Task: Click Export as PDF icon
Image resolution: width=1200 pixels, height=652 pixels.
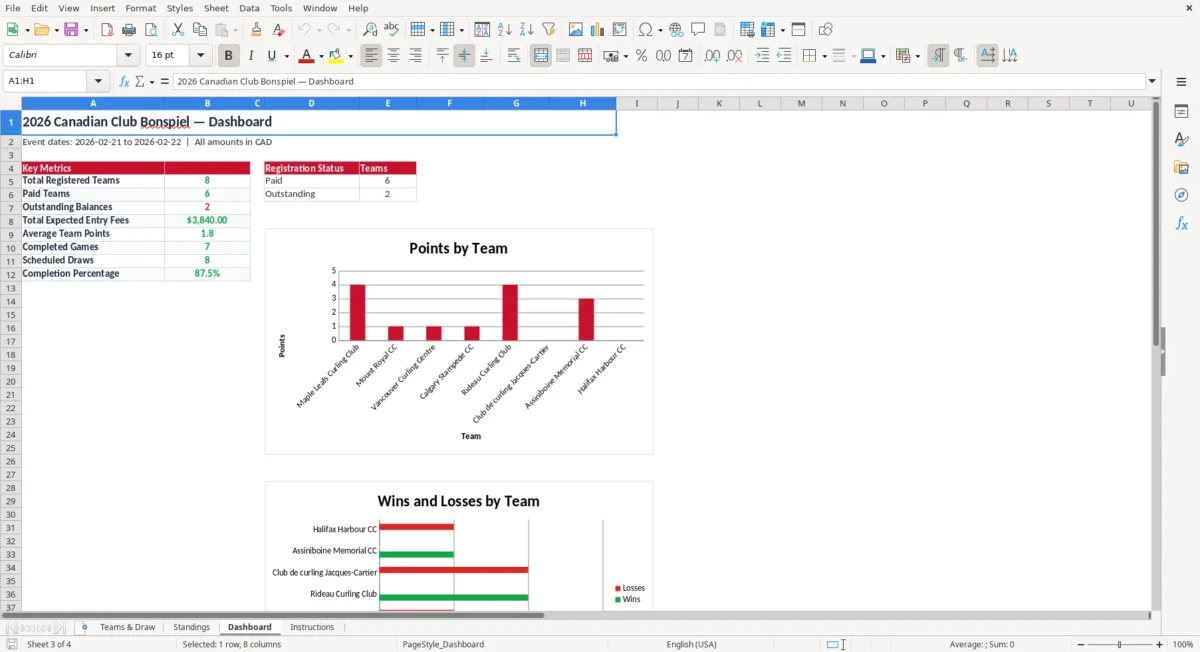Action: point(107,29)
